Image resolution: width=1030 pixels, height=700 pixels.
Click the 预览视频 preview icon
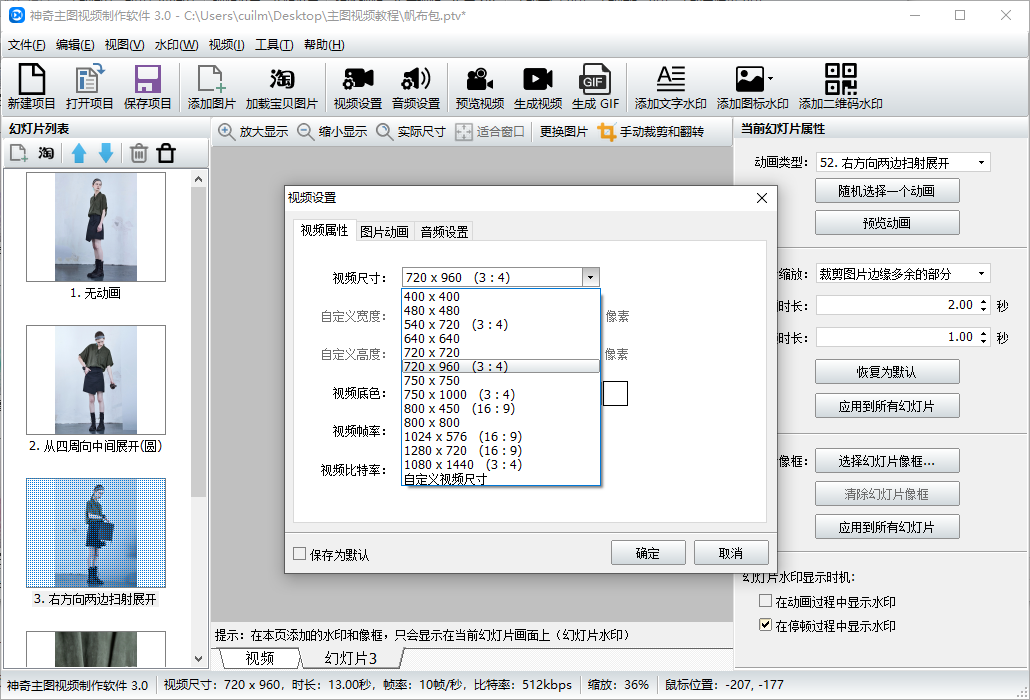(480, 86)
